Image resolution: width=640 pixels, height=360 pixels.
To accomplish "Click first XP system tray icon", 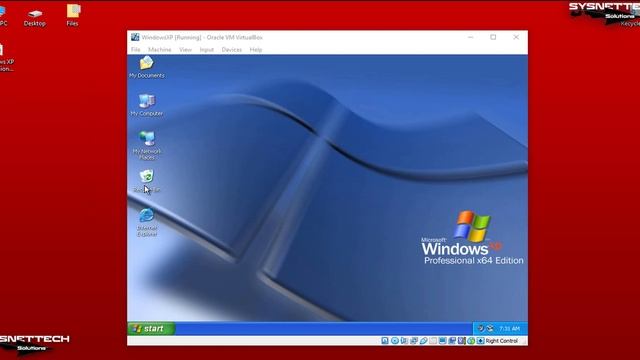I will click(x=480, y=328).
